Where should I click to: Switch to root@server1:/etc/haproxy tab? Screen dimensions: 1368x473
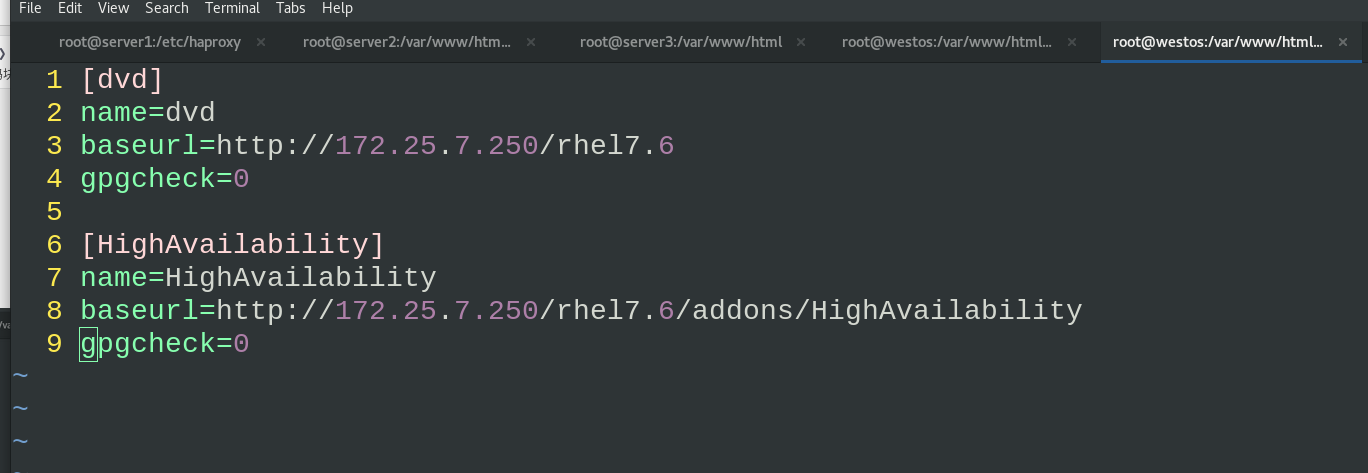(x=150, y=42)
